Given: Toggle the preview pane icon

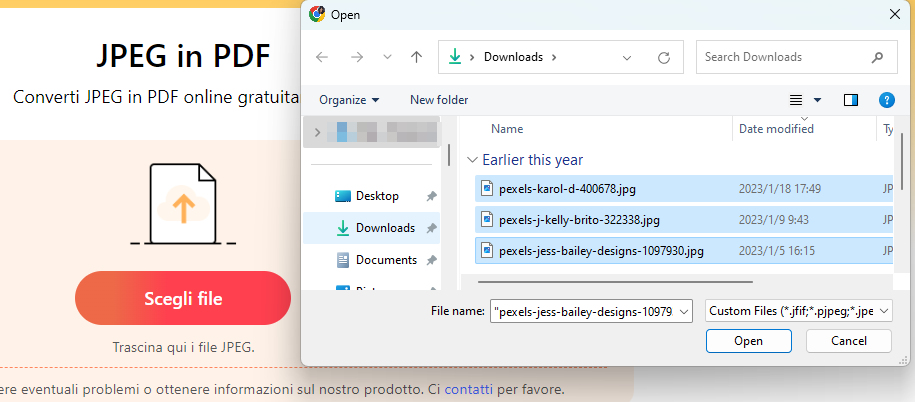Looking at the screenshot, I should 851,100.
